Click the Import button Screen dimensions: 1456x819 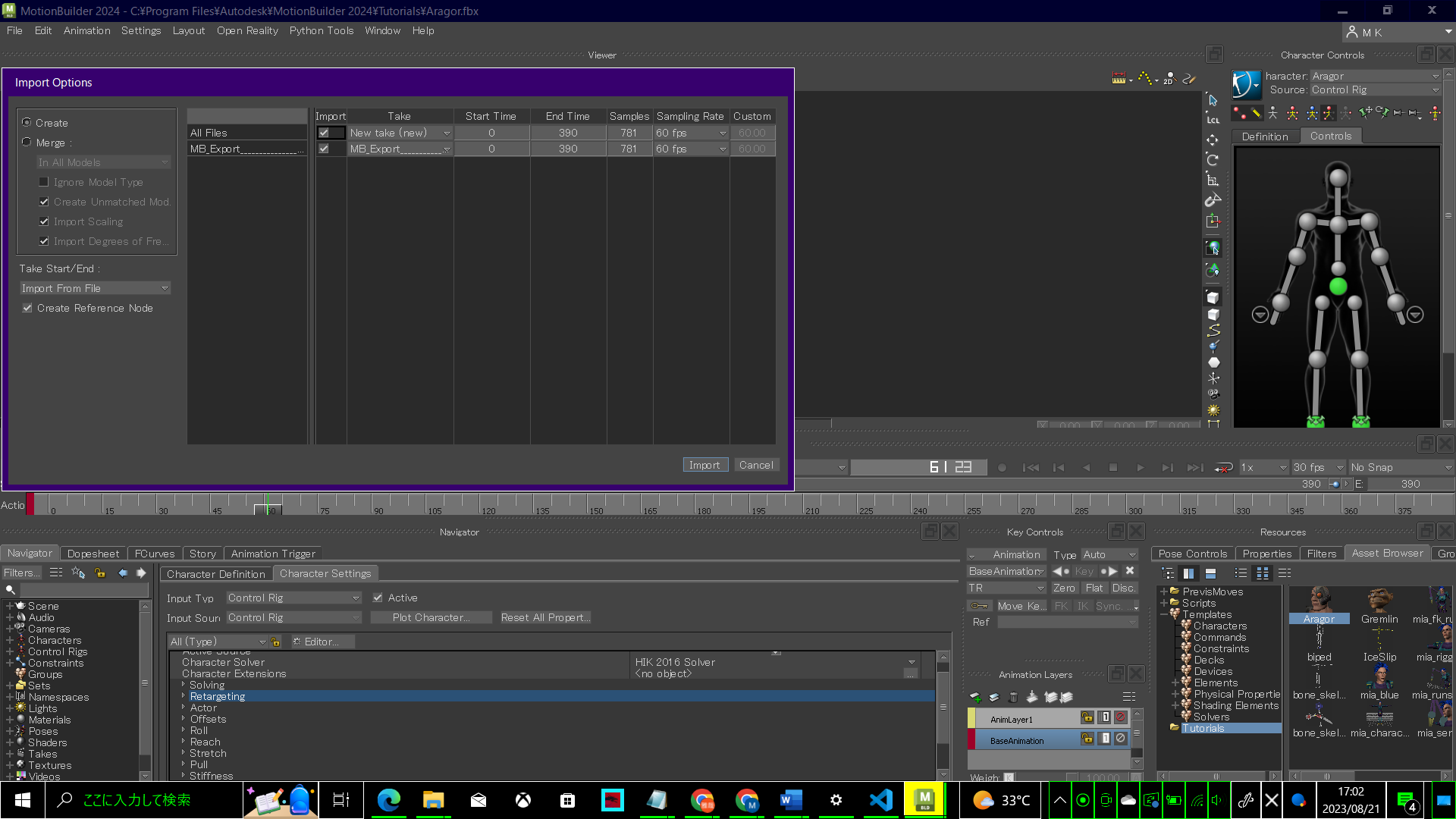pos(704,465)
